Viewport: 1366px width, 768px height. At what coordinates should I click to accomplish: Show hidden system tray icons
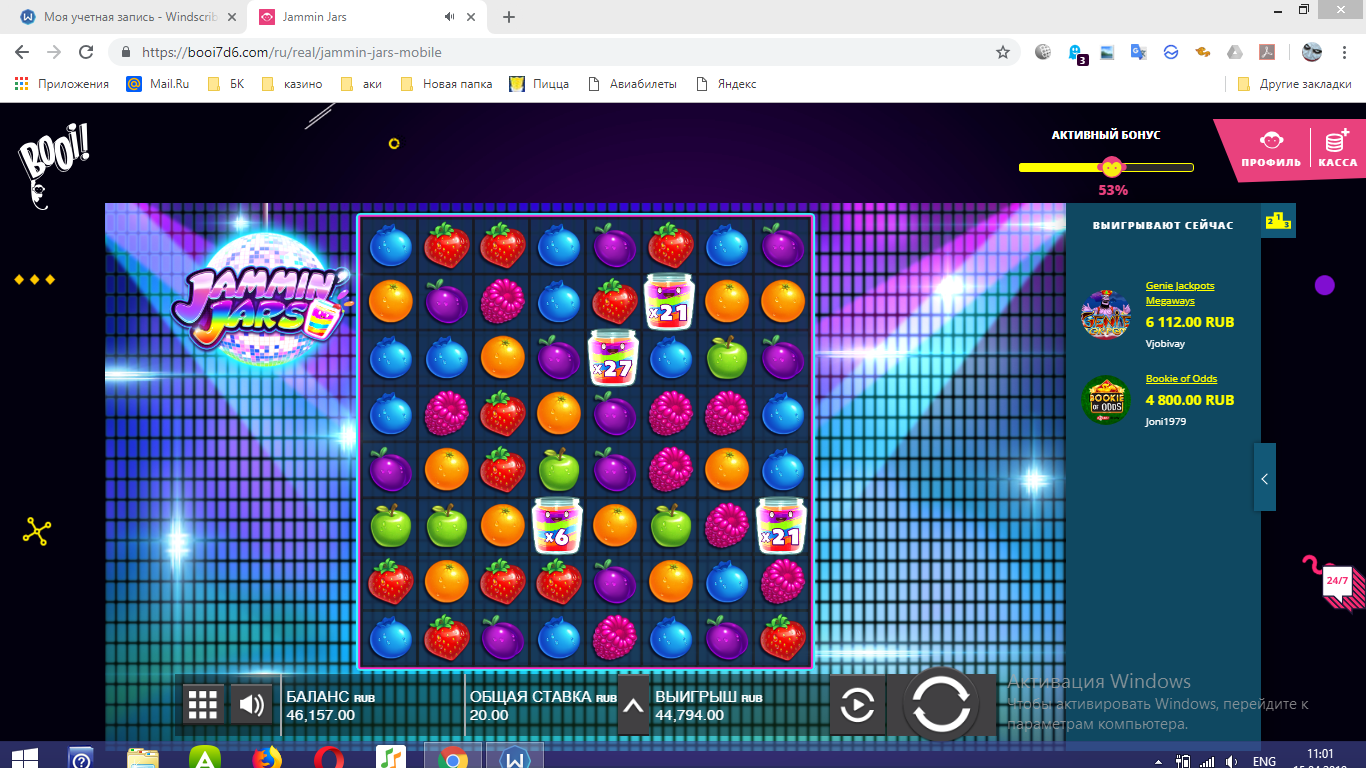(x=1160, y=761)
